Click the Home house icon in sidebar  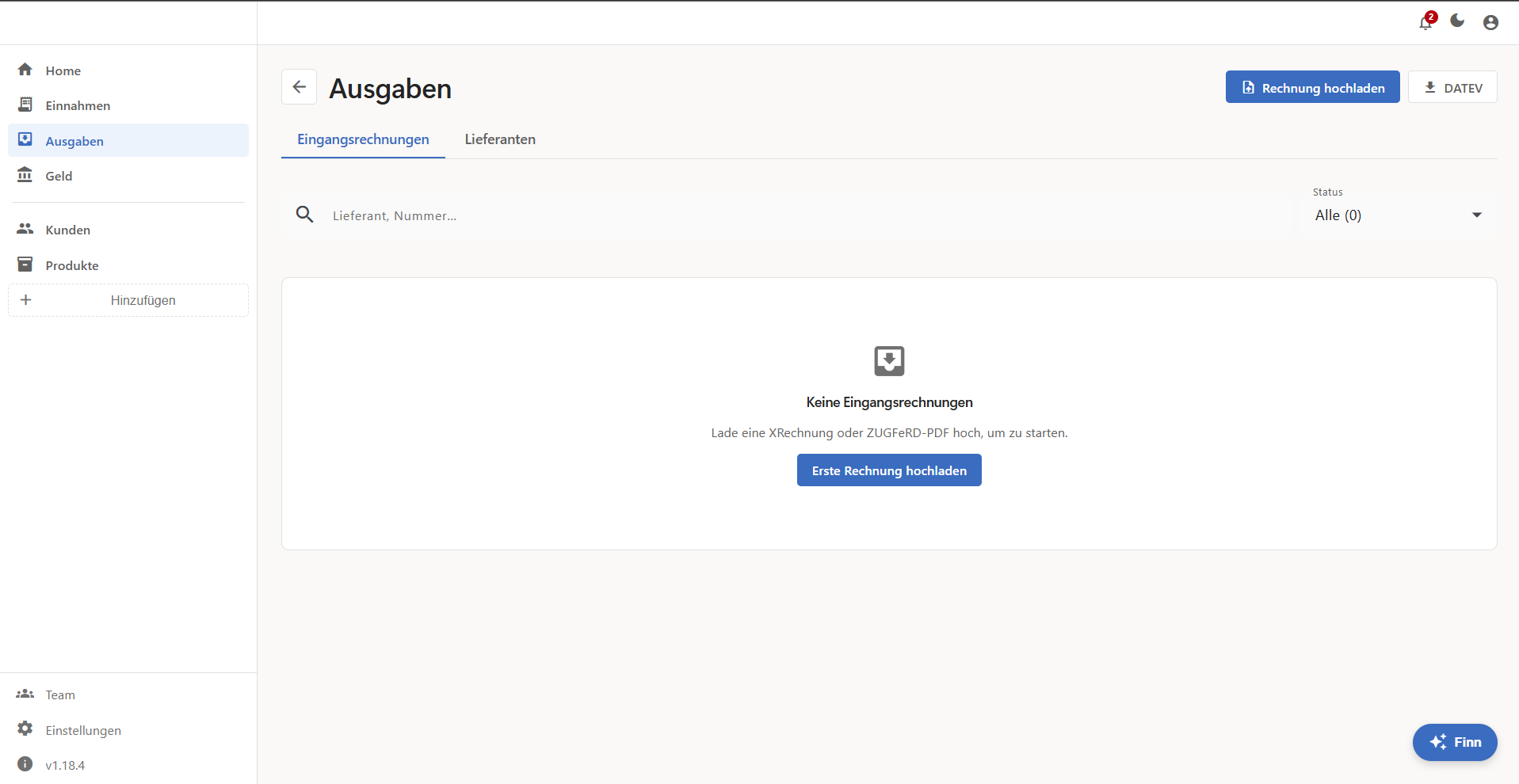coord(25,70)
